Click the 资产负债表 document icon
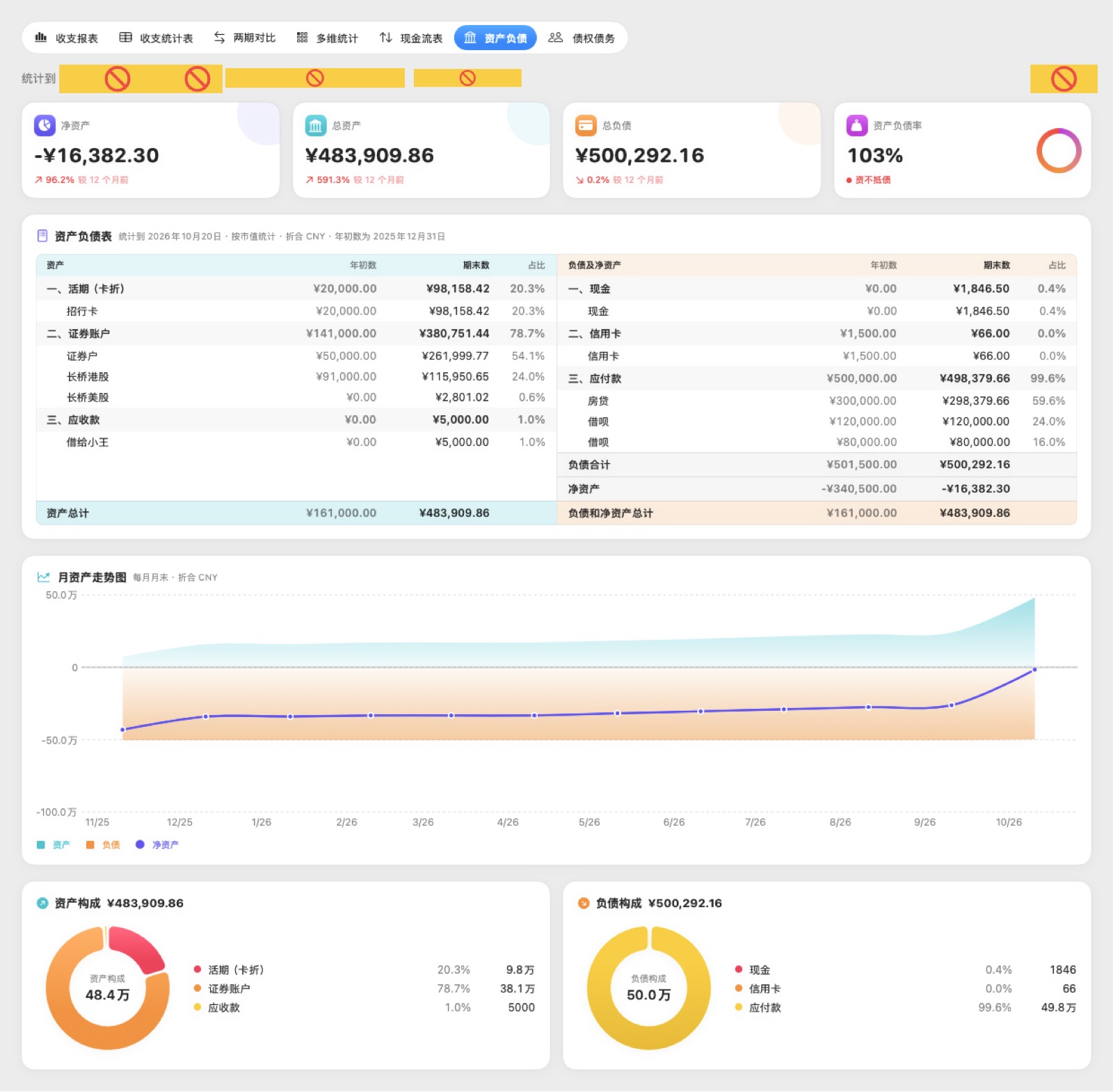This screenshot has width=1113, height=1092. click(x=42, y=236)
